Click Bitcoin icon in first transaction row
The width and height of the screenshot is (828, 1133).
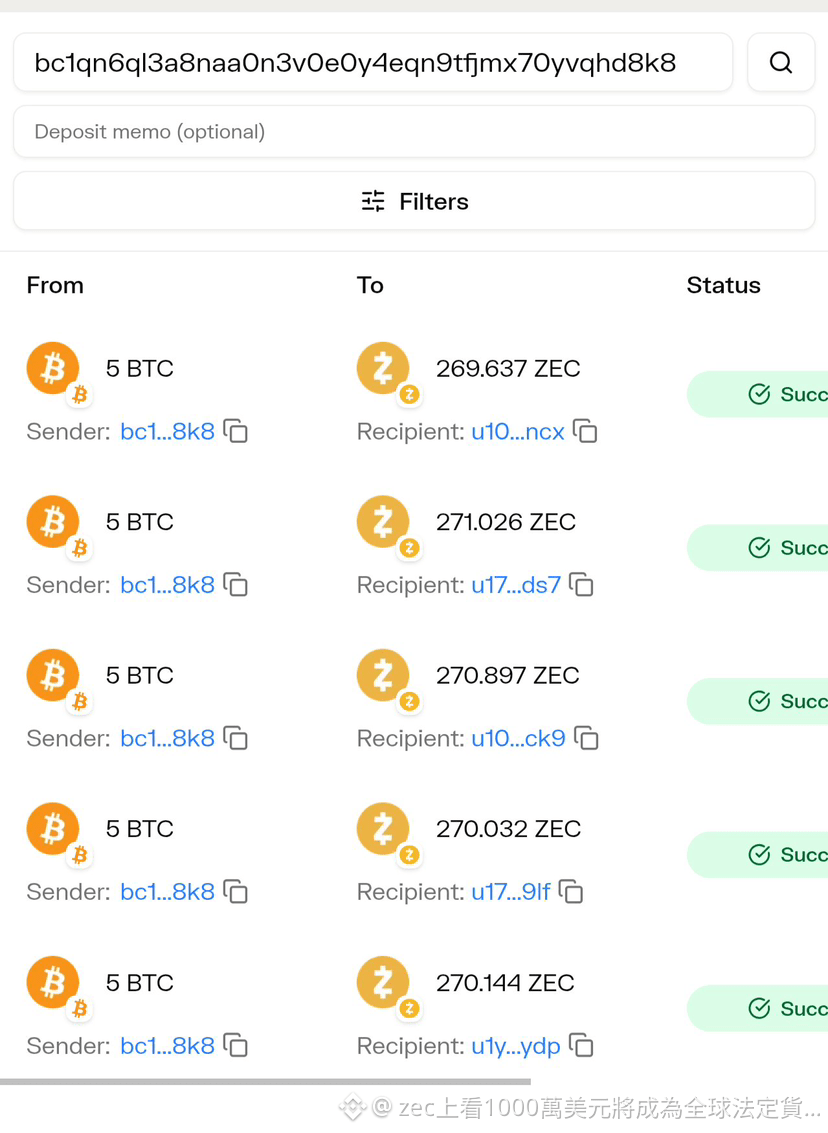coord(53,368)
